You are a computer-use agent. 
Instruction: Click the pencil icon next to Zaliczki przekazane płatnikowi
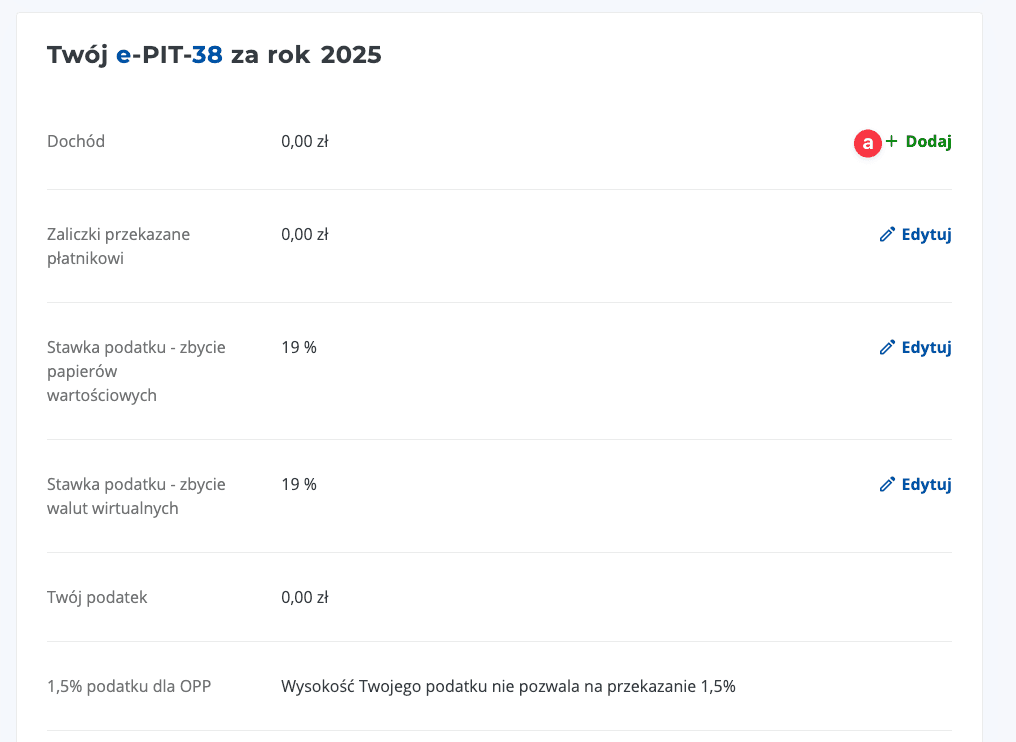(x=887, y=233)
